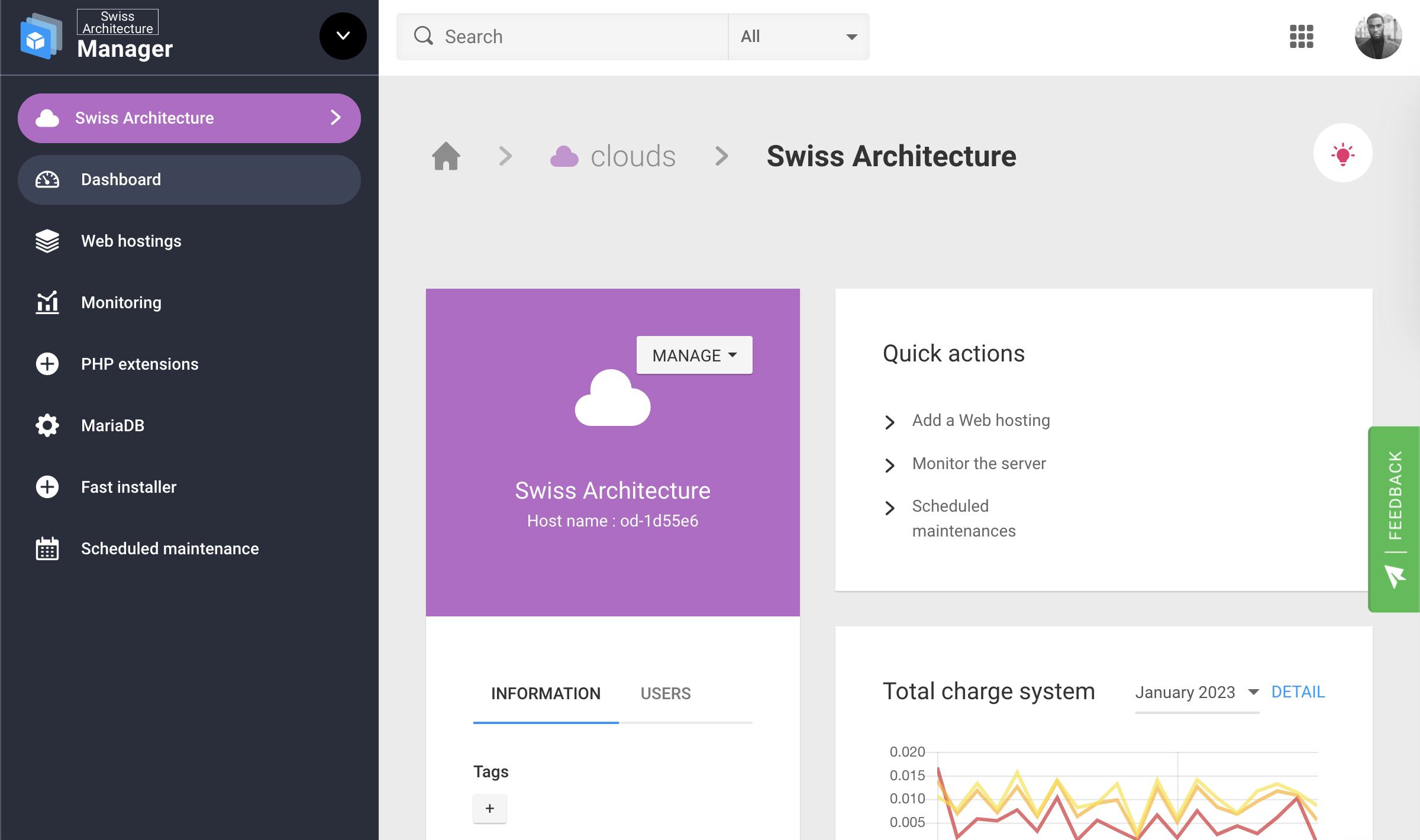Select MariaDB in the sidebar
Image resolution: width=1420 pixels, height=840 pixels.
pos(112,425)
